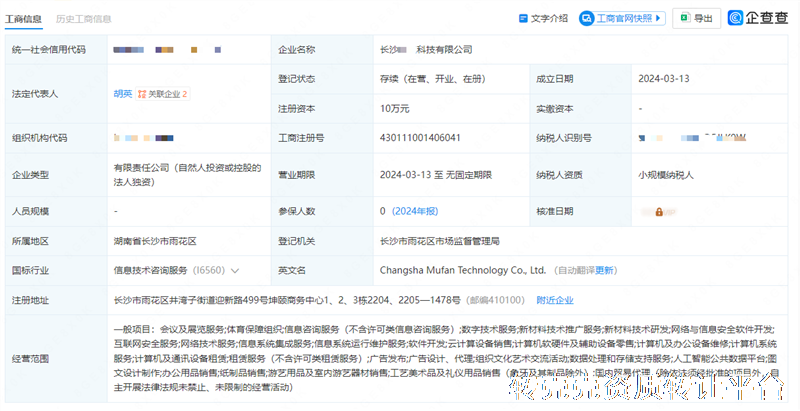Screen dimensions: 800x411
Task: Select business term 2024-03-13 至 无固定期限
Action: coord(436,175)
